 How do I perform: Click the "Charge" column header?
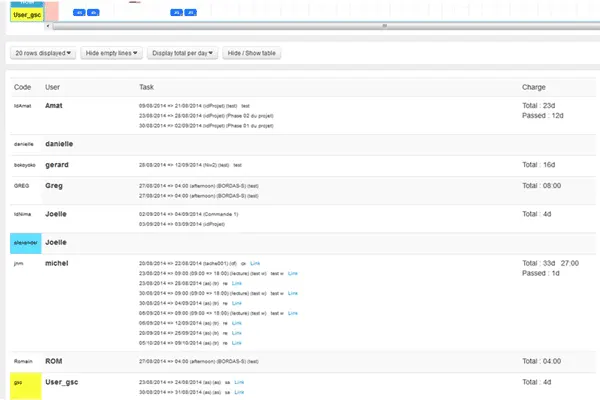[536, 87]
